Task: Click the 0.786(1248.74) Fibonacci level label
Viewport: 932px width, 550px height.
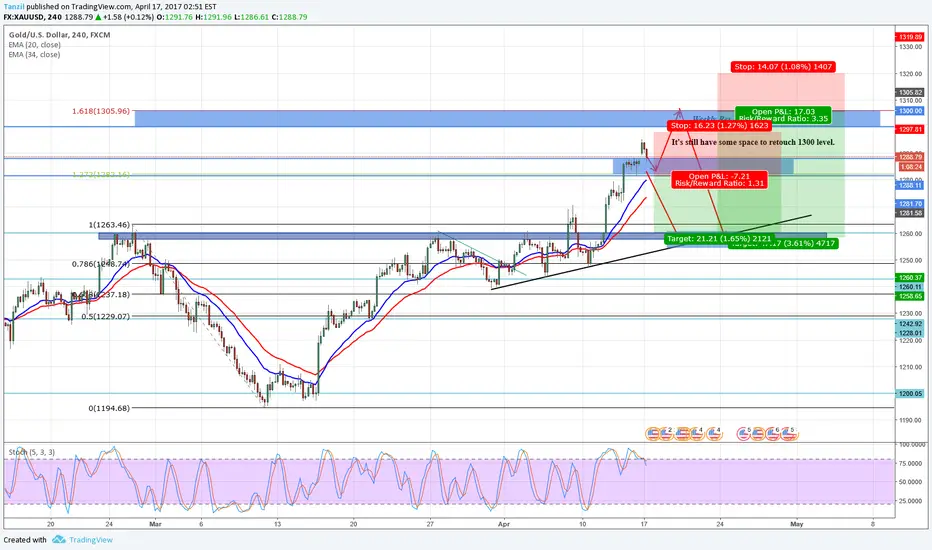Action: point(100,263)
